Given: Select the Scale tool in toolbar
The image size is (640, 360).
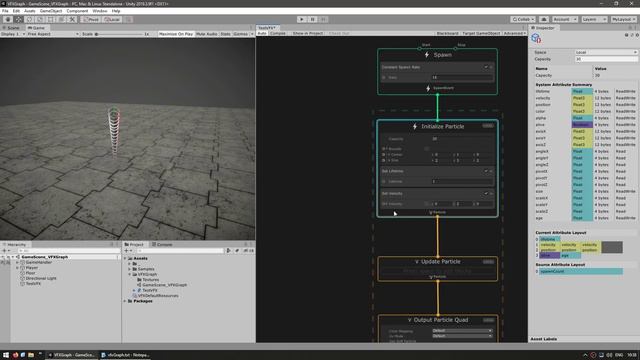Looking at the screenshot, I should coord(40,19).
